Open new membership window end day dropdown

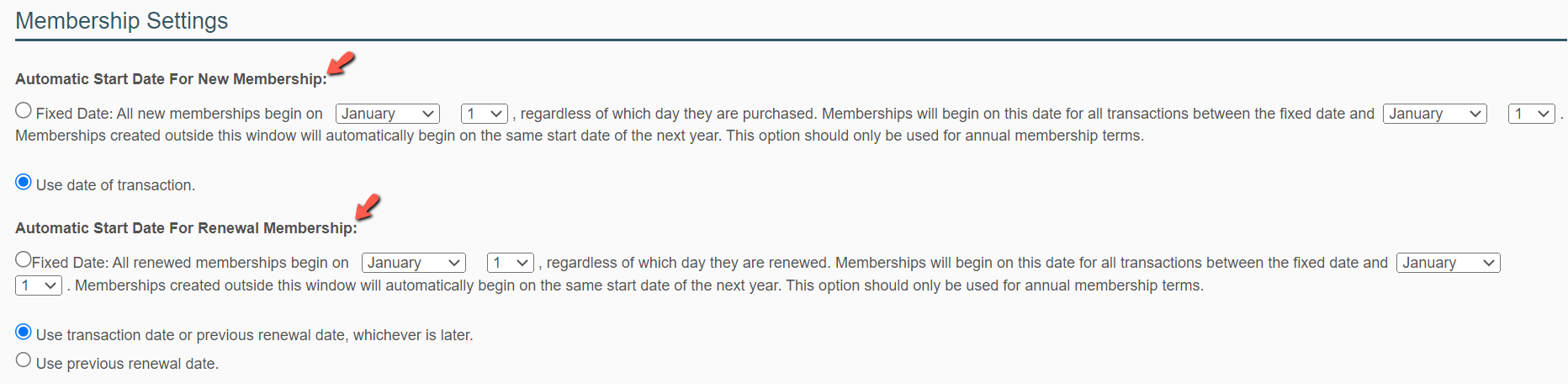click(1532, 114)
